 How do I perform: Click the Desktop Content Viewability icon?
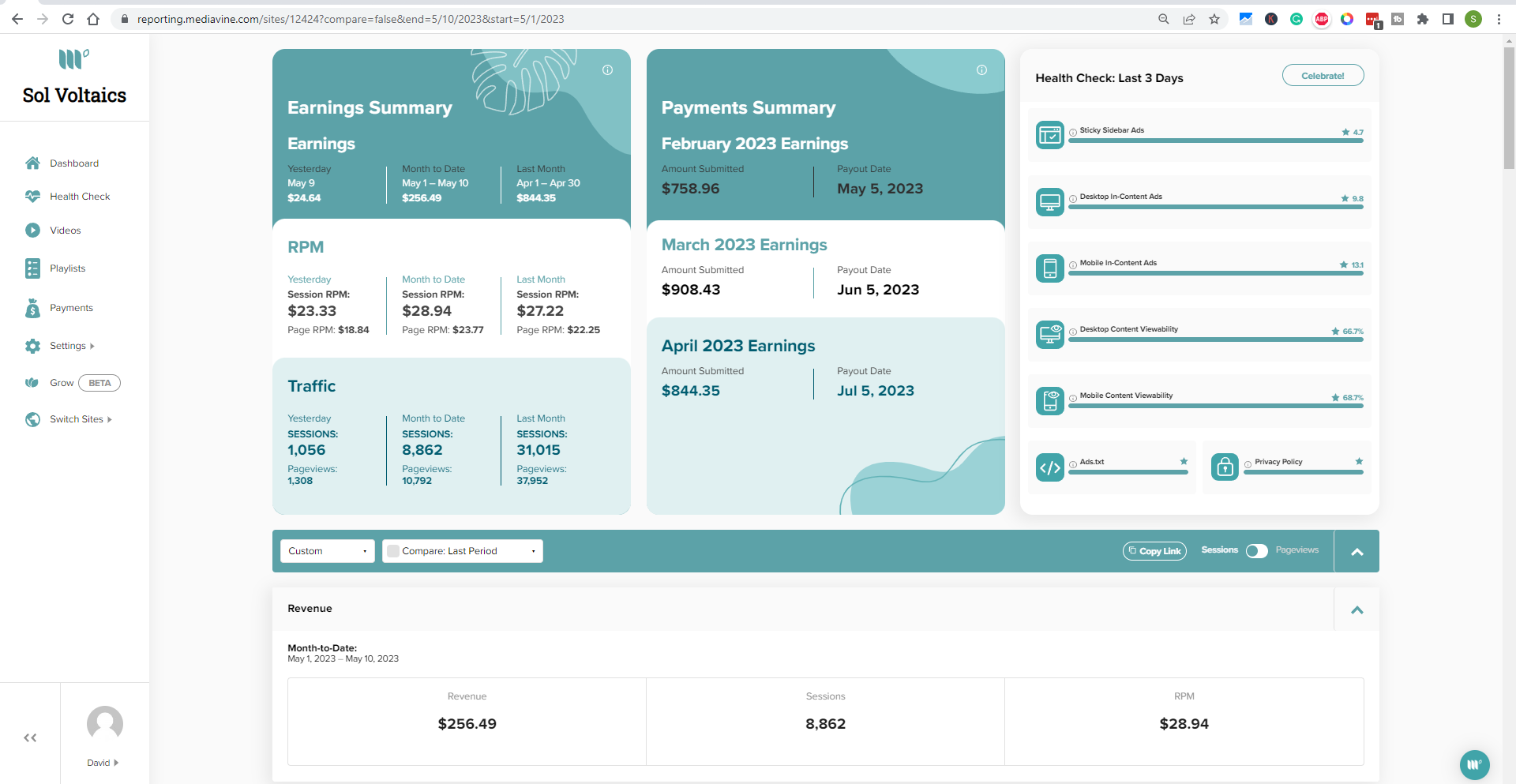[1050, 334]
